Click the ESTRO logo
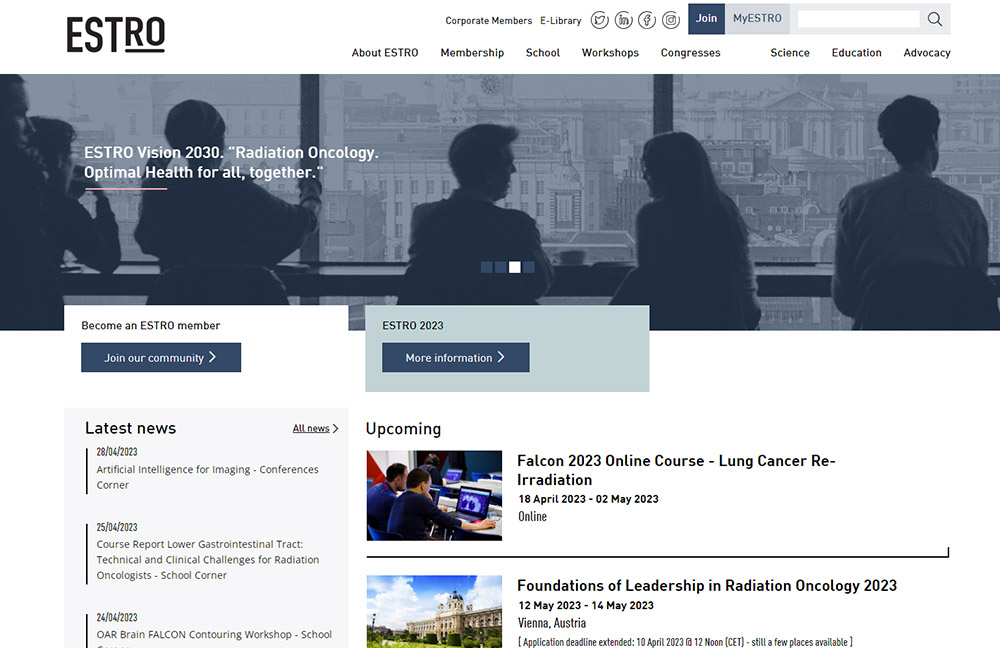This screenshot has width=1000, height=648. point(115,34)
